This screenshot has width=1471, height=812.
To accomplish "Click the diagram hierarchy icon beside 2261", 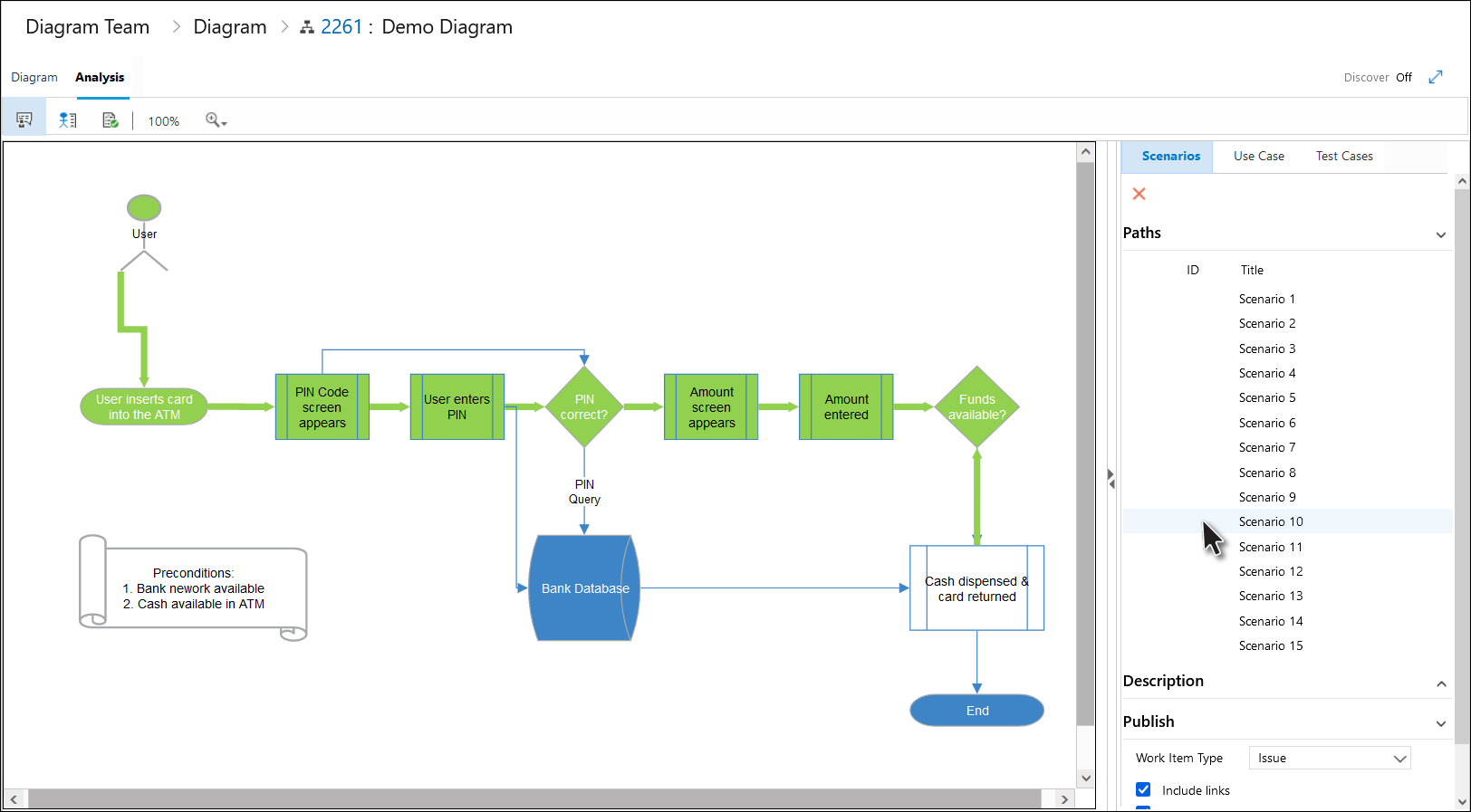I will [x=307, y=28].
